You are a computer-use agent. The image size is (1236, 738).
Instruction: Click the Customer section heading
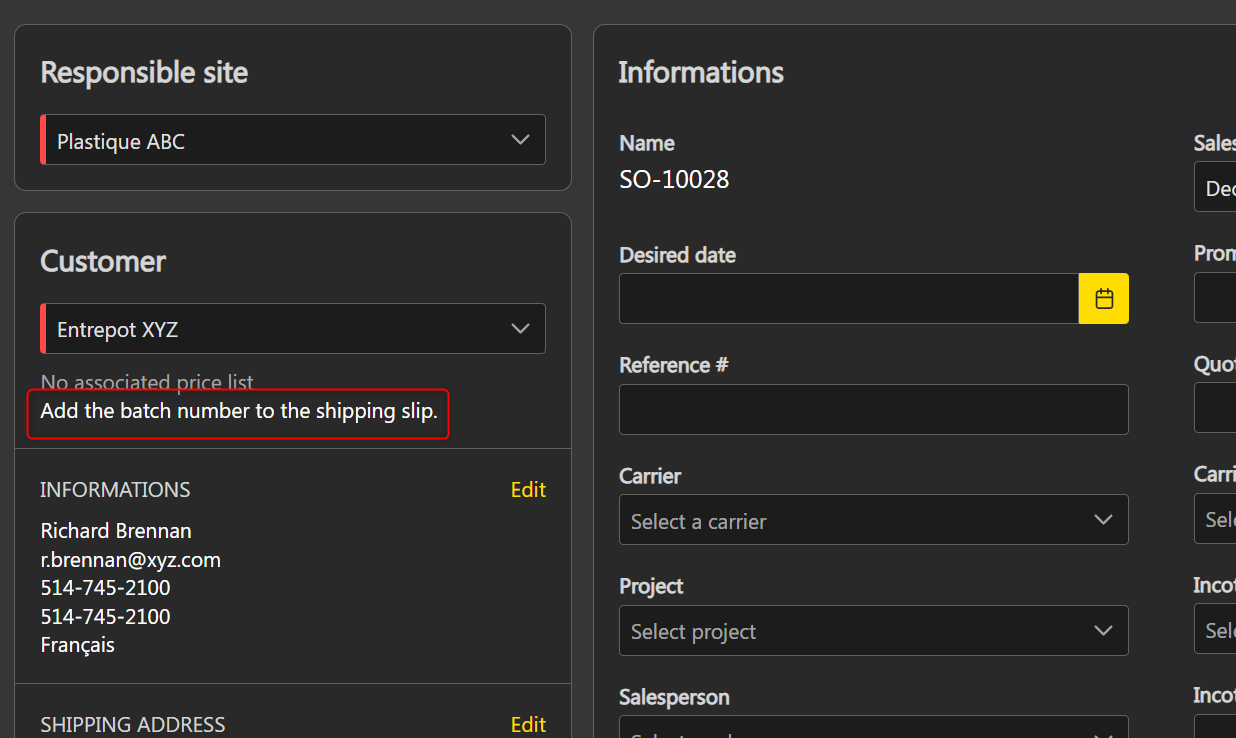pos(103,262)
